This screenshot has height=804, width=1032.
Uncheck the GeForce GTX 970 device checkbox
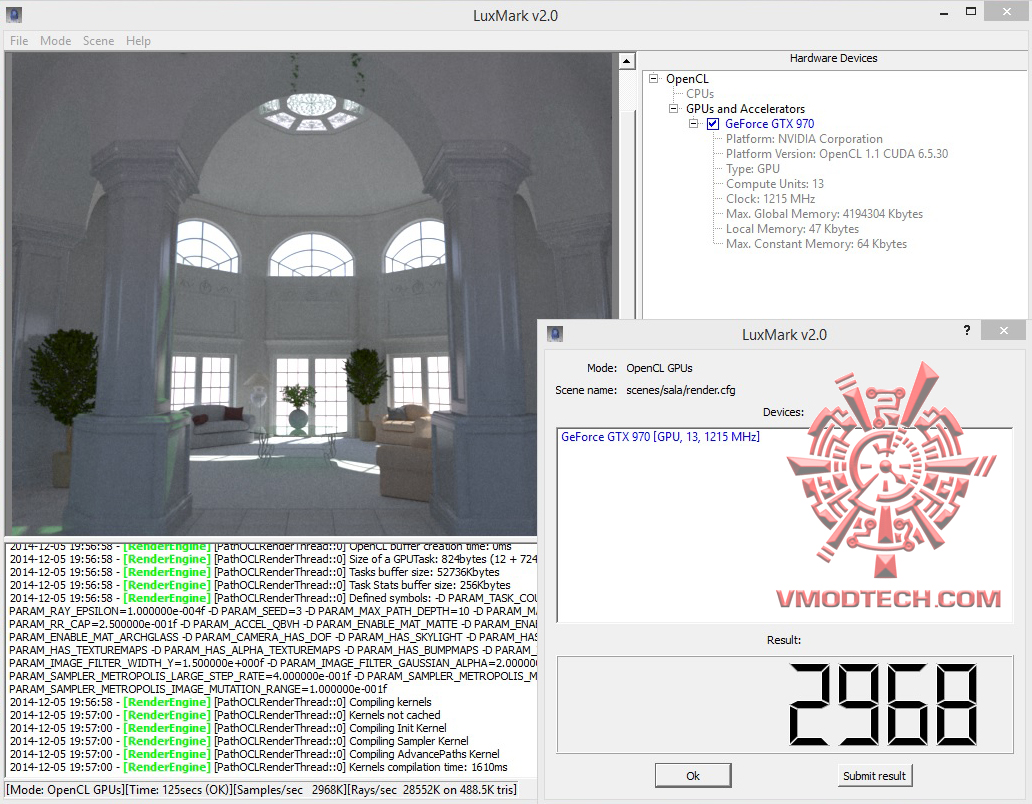click(x=713, y=124)
